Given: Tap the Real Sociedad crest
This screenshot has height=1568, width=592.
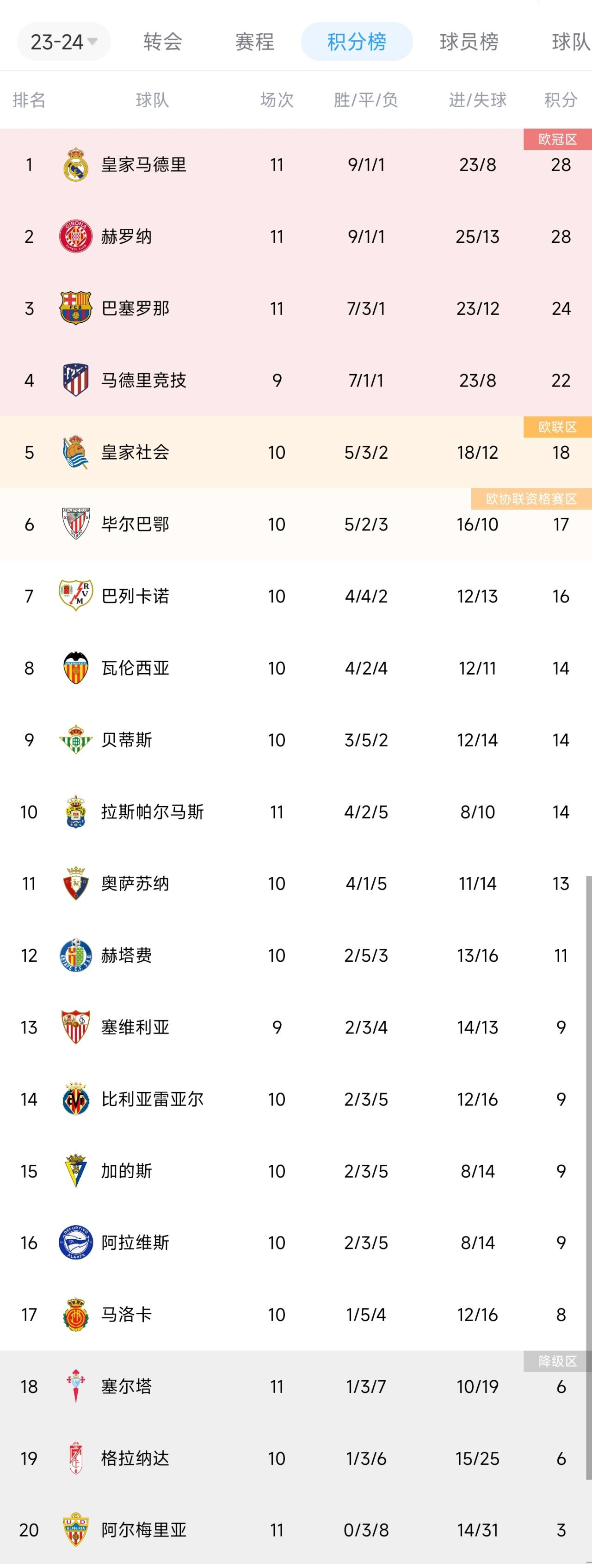Looking at the screenshot, I should (75, 452).
